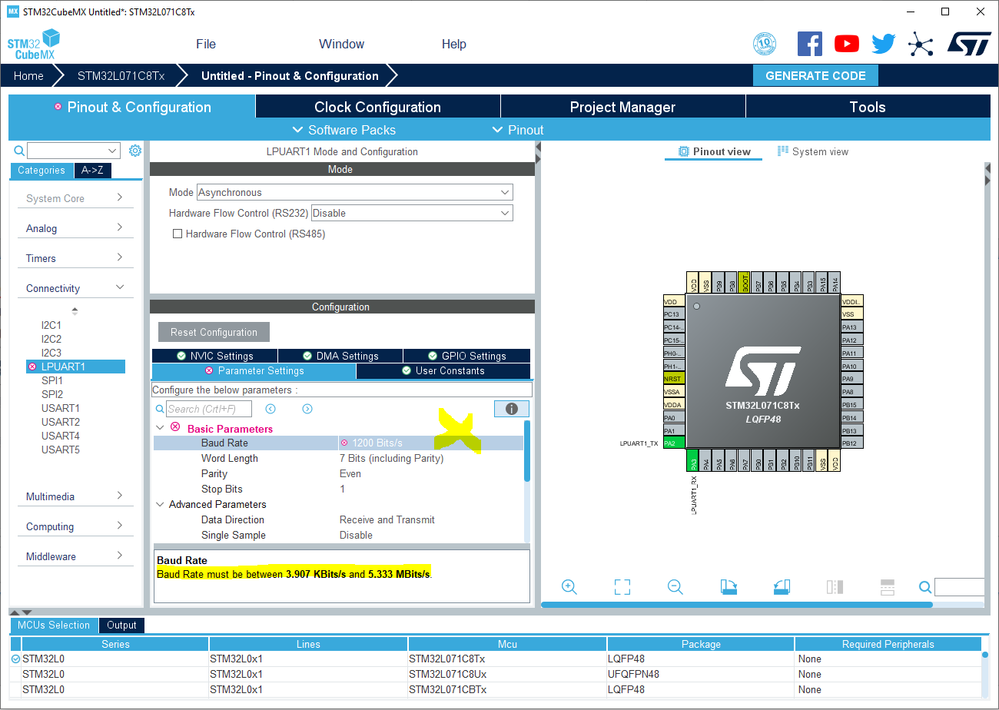Enable Hardware Flow Control (RS485) checkbox
This screenshot has height=710, width=999.
pos(178,234)
